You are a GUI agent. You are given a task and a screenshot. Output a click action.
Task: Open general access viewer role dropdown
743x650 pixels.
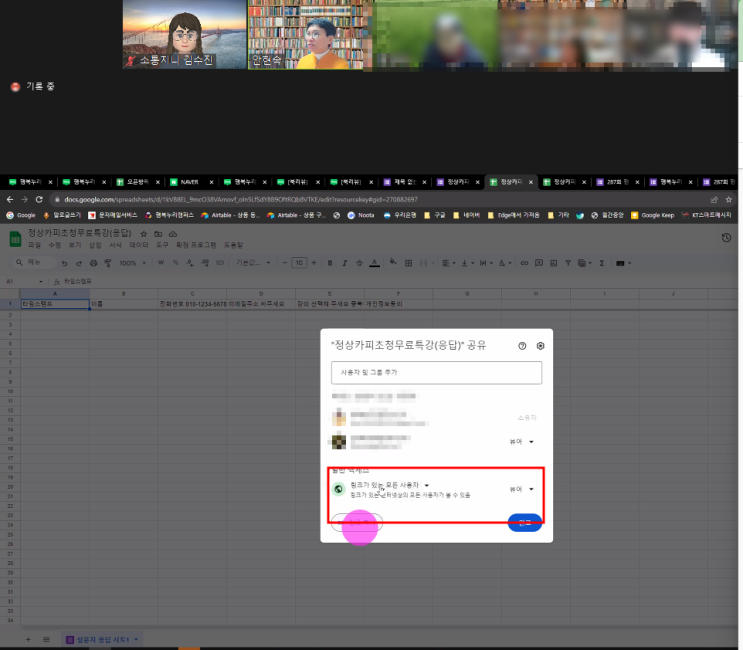pos(522,489)
